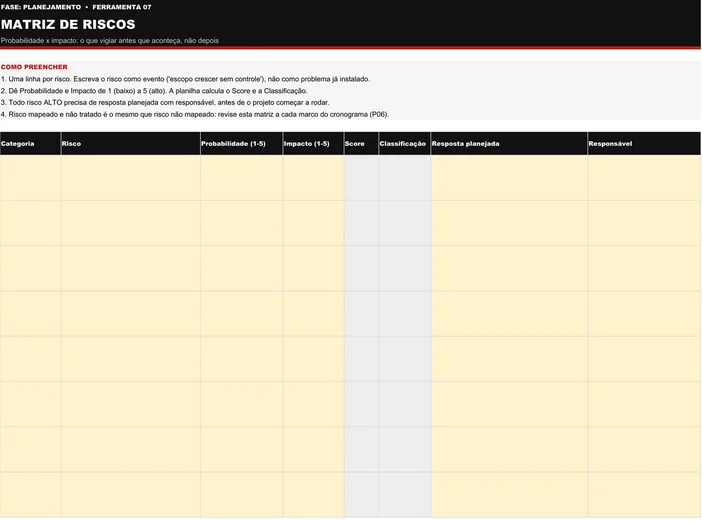Viewport: 702px width, 521px height.
Task: Click the Resposta planejada header cell
Action: (x=509, y=144)
